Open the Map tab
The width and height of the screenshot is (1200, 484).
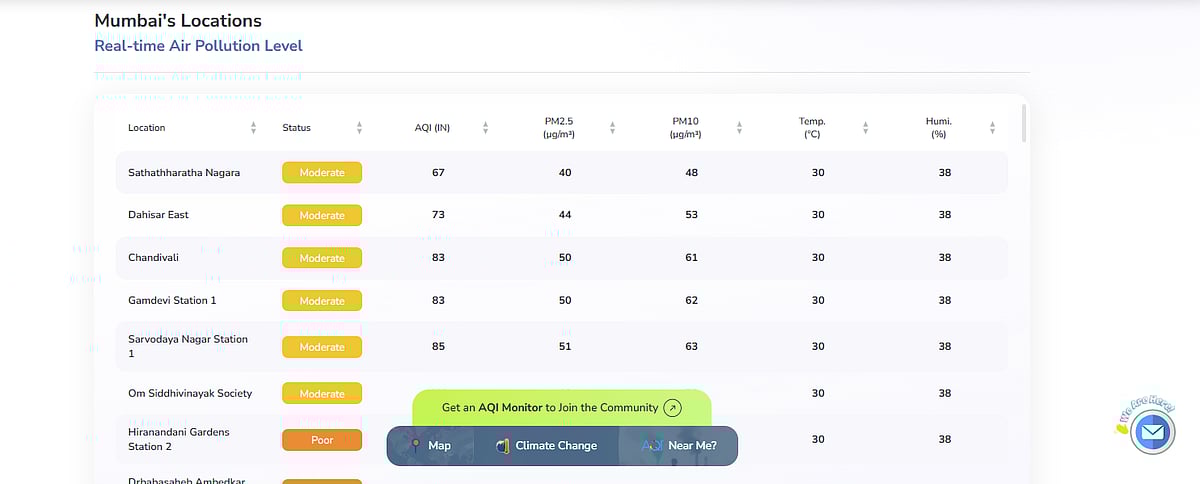tap(431, 446)
